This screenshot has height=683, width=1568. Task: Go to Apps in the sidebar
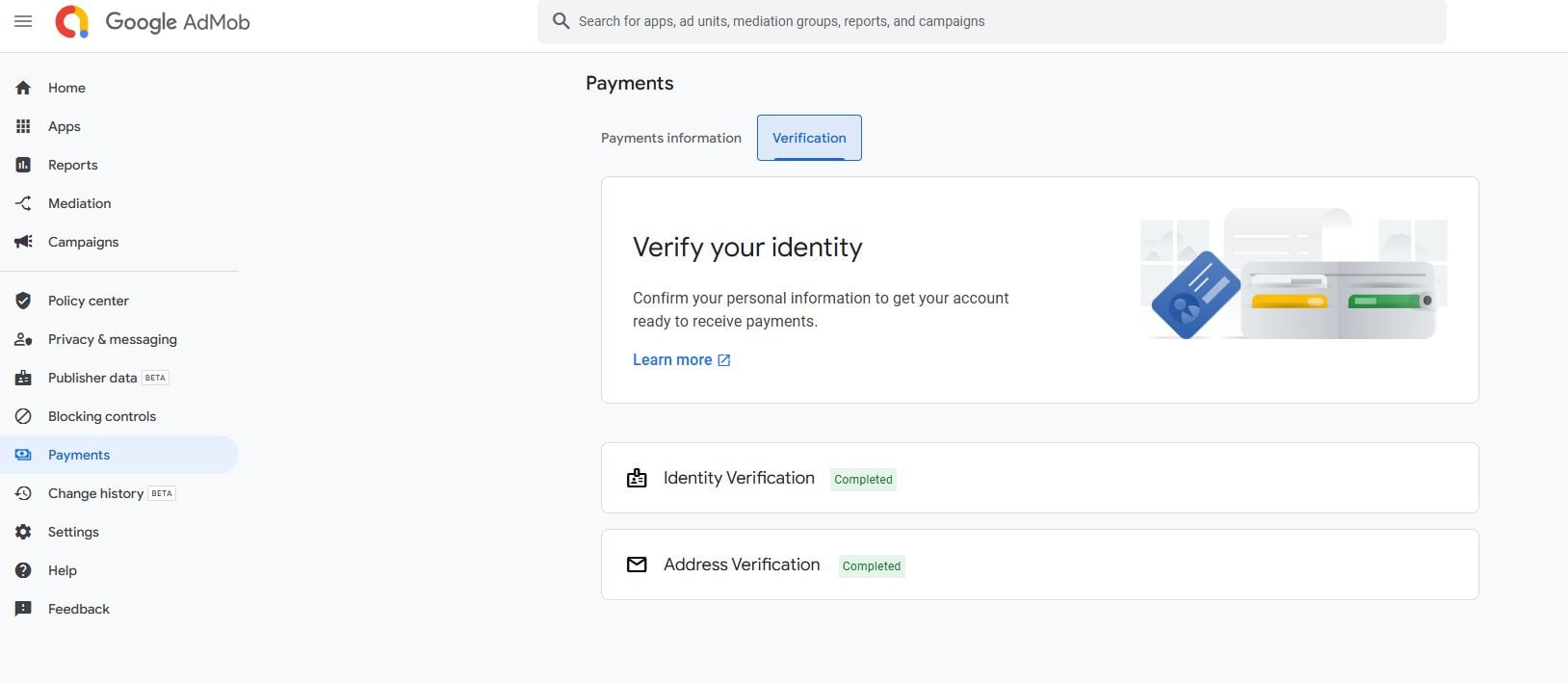pyautogui.click(x=119, y=126)
